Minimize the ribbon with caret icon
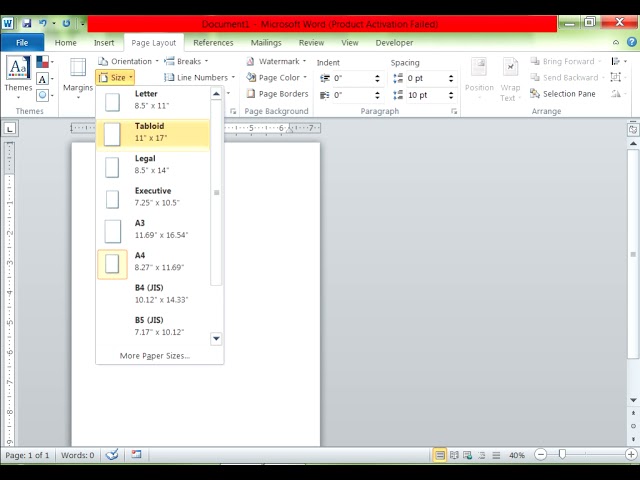Viewport: 640px width, 480px height. click(616, 42)
